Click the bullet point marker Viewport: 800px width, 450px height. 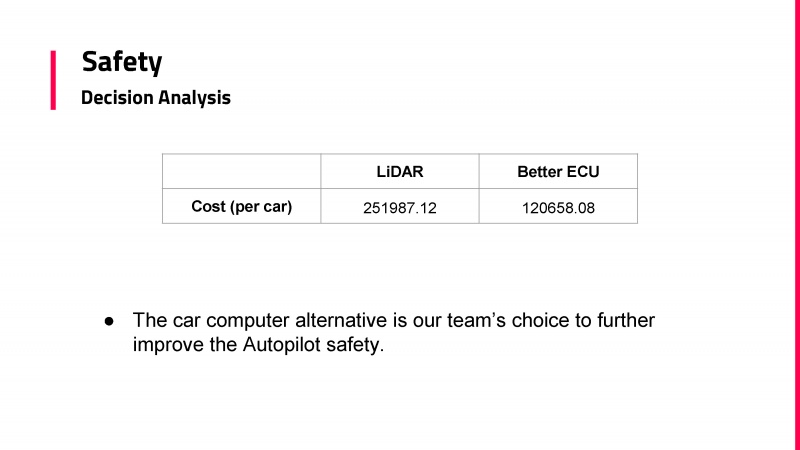109,321
